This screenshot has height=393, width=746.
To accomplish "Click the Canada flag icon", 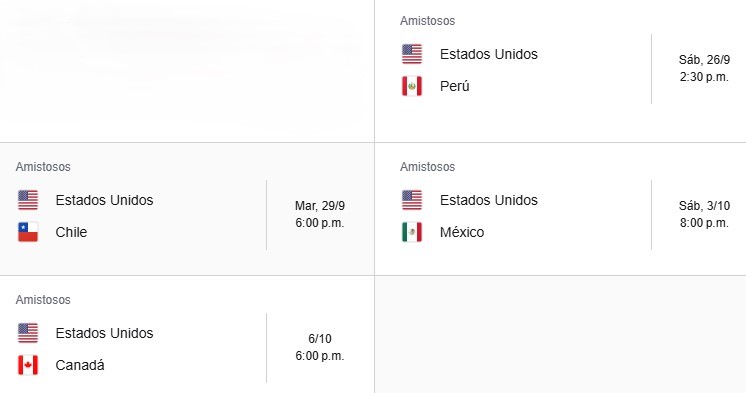I will coord(28,365).
